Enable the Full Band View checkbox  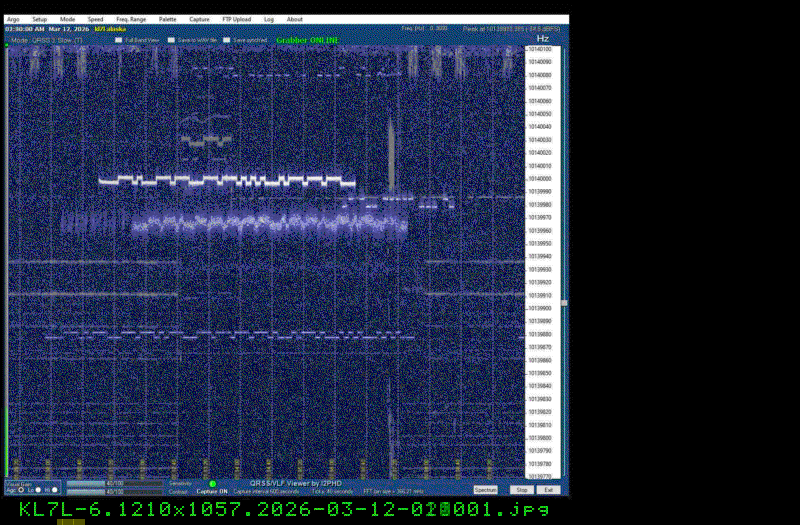pyautogui.click(x=119, y=40)
